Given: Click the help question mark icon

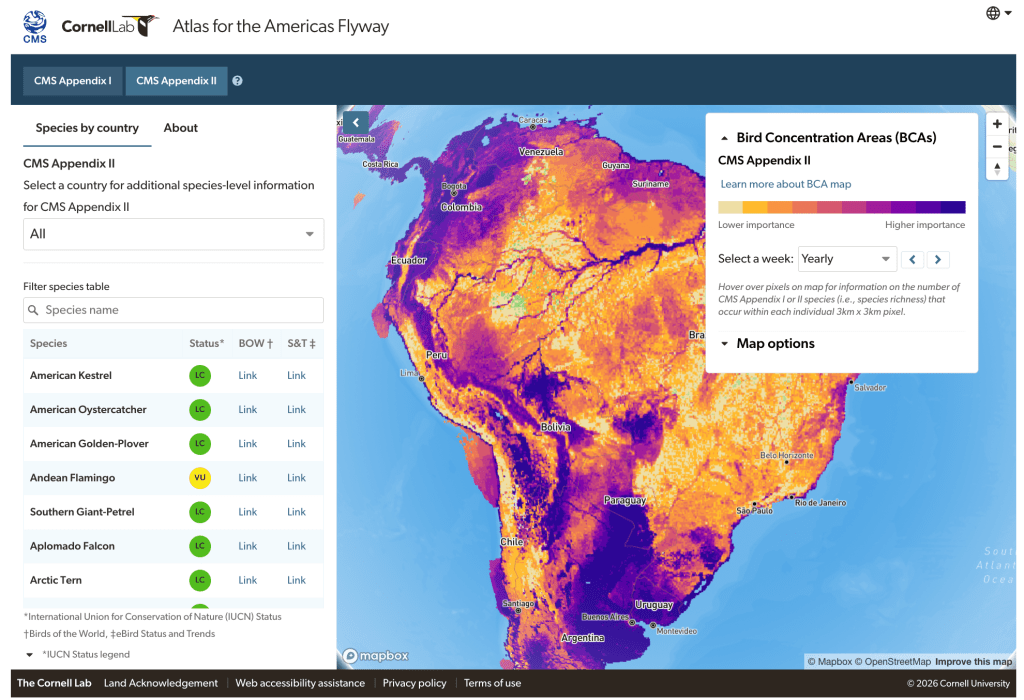Looking at the screenshot, I should pyautogui.click(x=238, y=81).
